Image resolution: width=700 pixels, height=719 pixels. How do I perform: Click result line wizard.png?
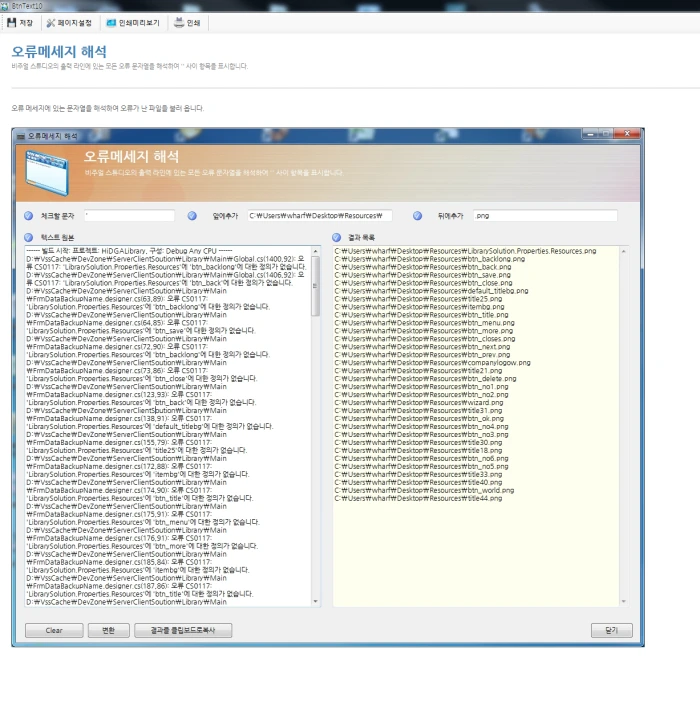pyautogui.click(x=419, y=403)
